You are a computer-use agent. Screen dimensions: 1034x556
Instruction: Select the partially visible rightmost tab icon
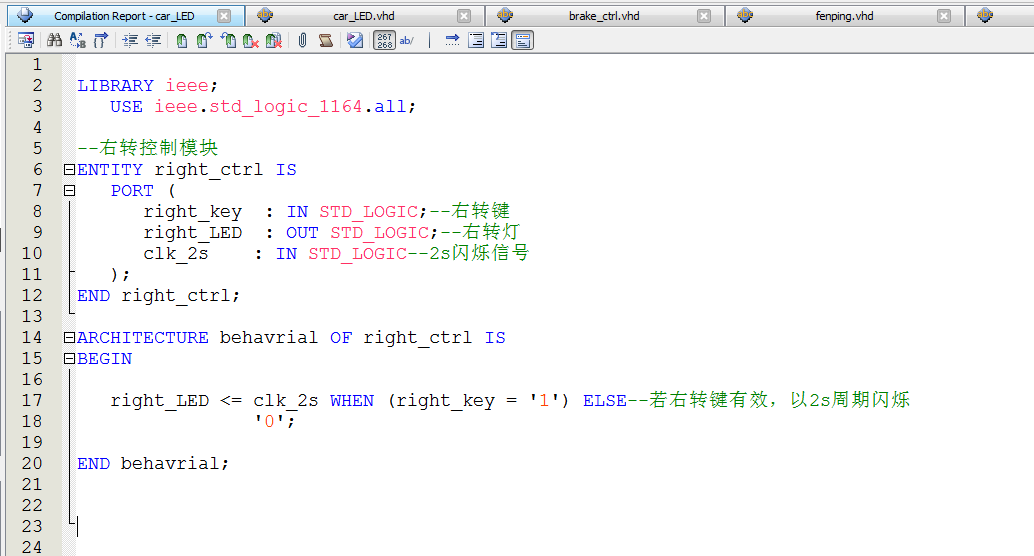pos(985,15)
